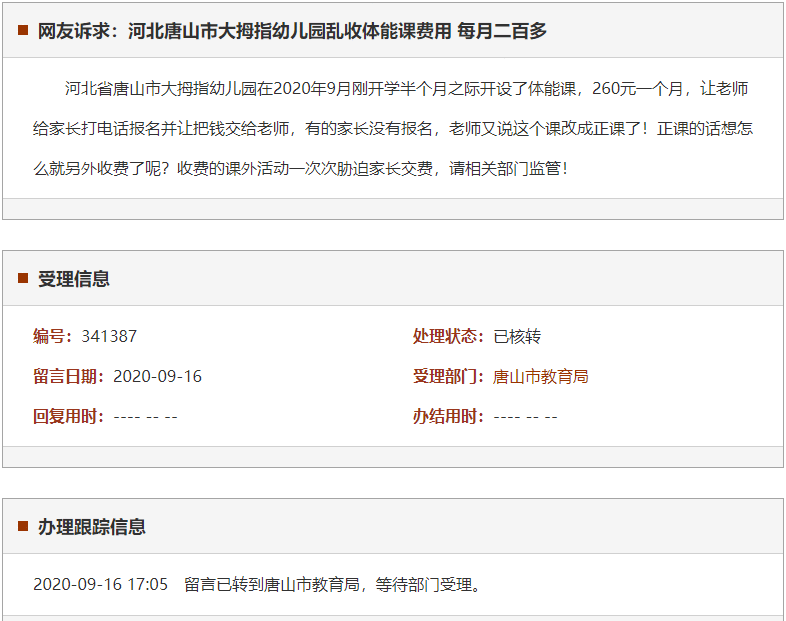Screen dimensions: 786x621
Task: Click the 回复用时 label
Action: point(69,417)
